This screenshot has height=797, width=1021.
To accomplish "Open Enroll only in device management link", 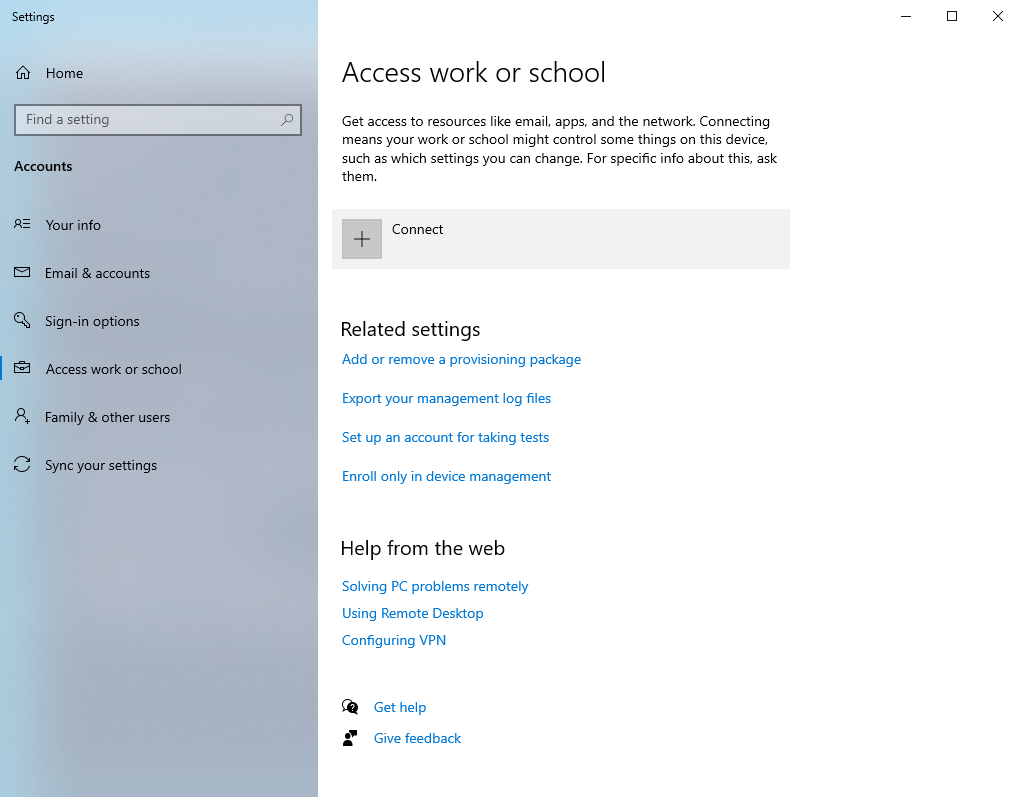I will click(446, 477).
